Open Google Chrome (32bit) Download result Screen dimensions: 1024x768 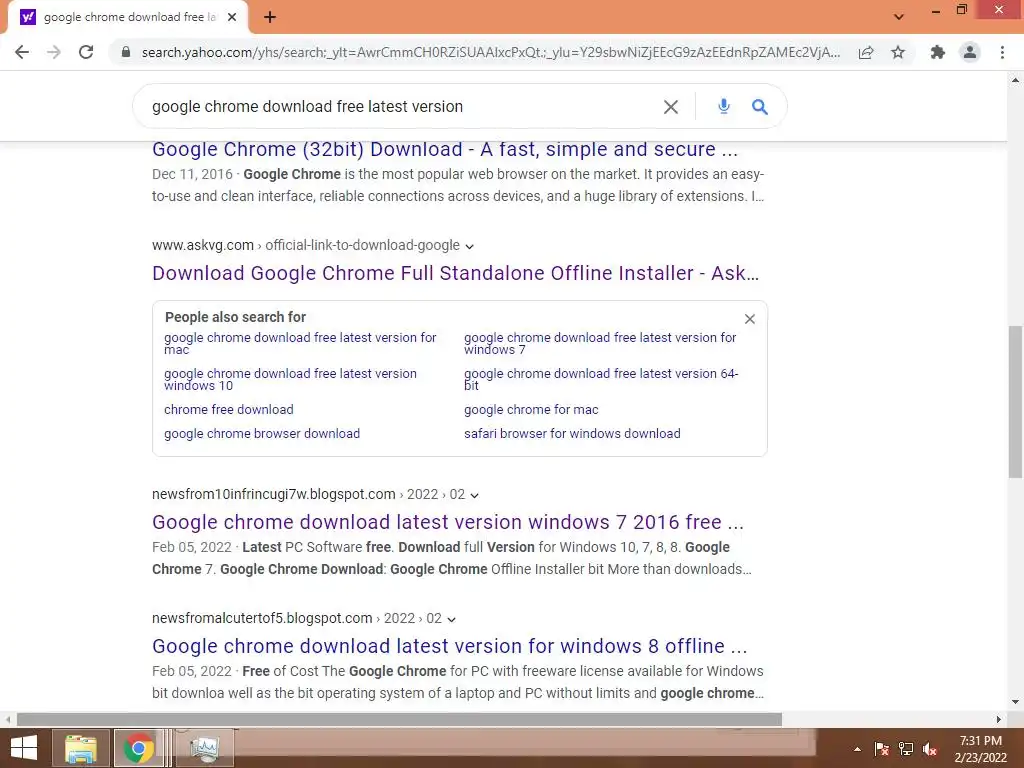coord(445,149)
